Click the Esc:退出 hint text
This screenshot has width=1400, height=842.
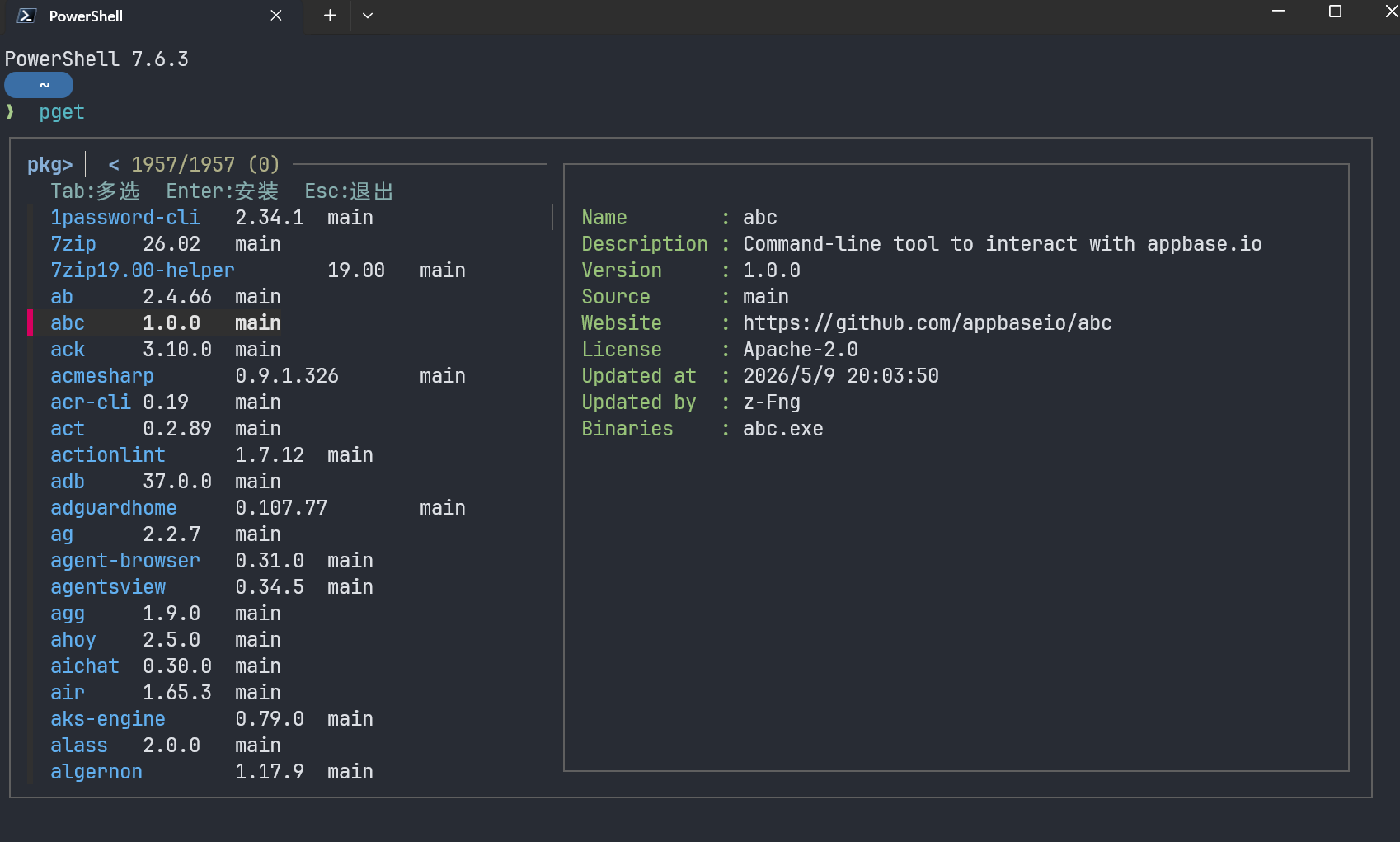pos(349,191)
